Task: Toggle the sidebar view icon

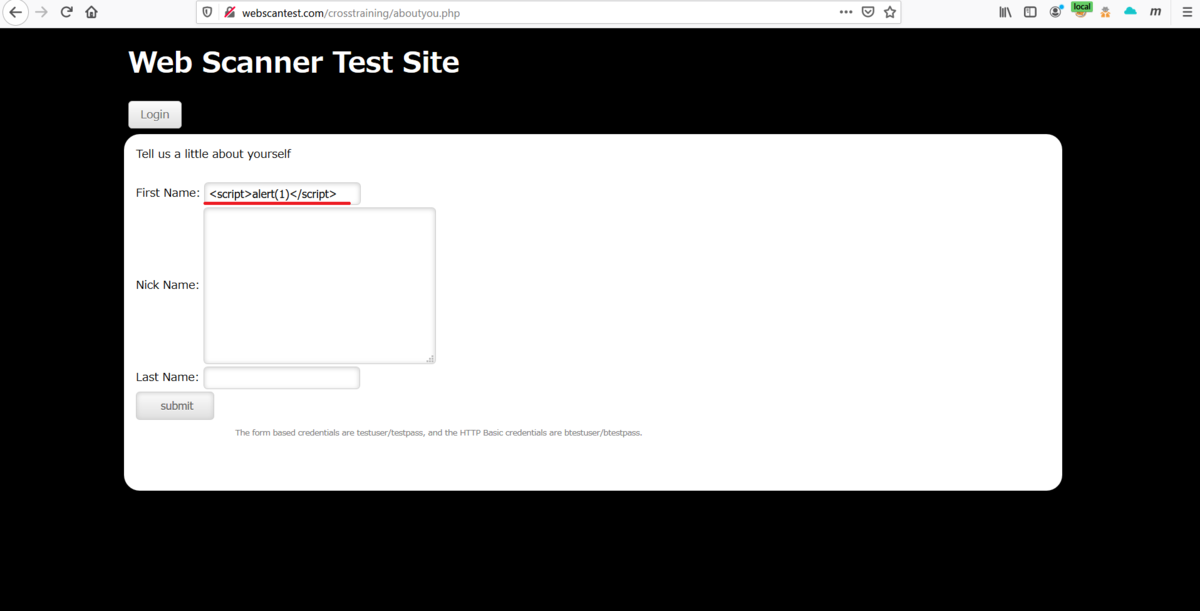Action: [1030, 12]
